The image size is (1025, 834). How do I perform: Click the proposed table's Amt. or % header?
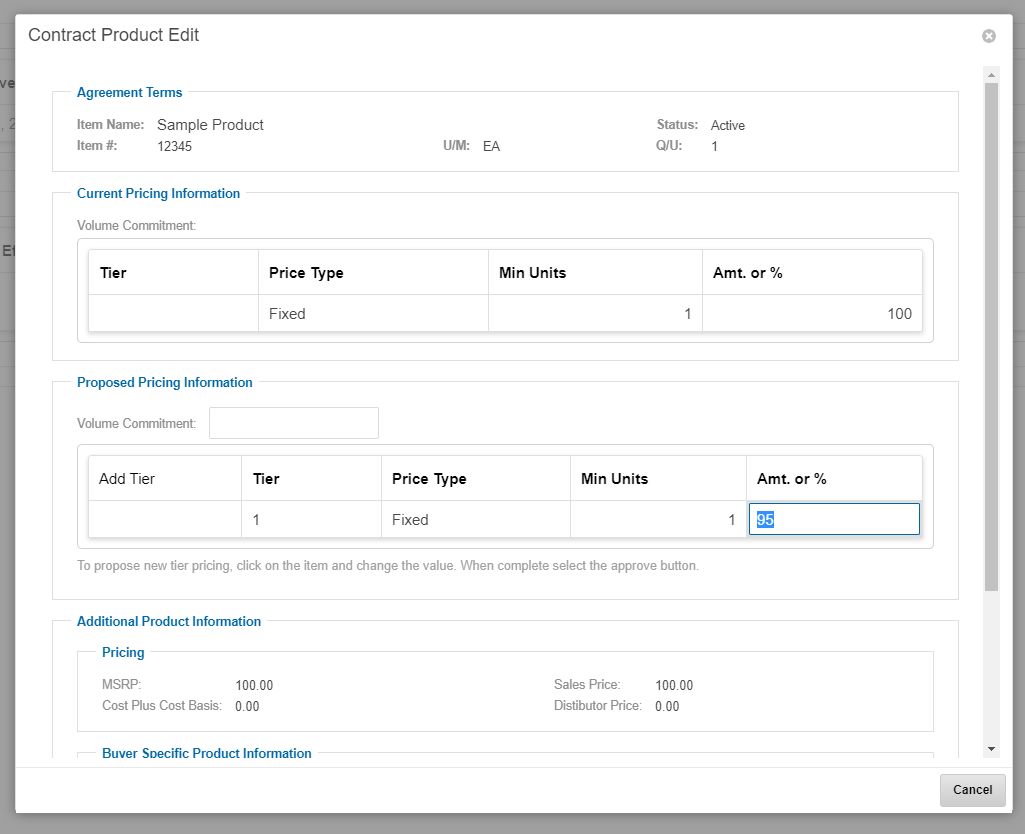tap(833, 479)
